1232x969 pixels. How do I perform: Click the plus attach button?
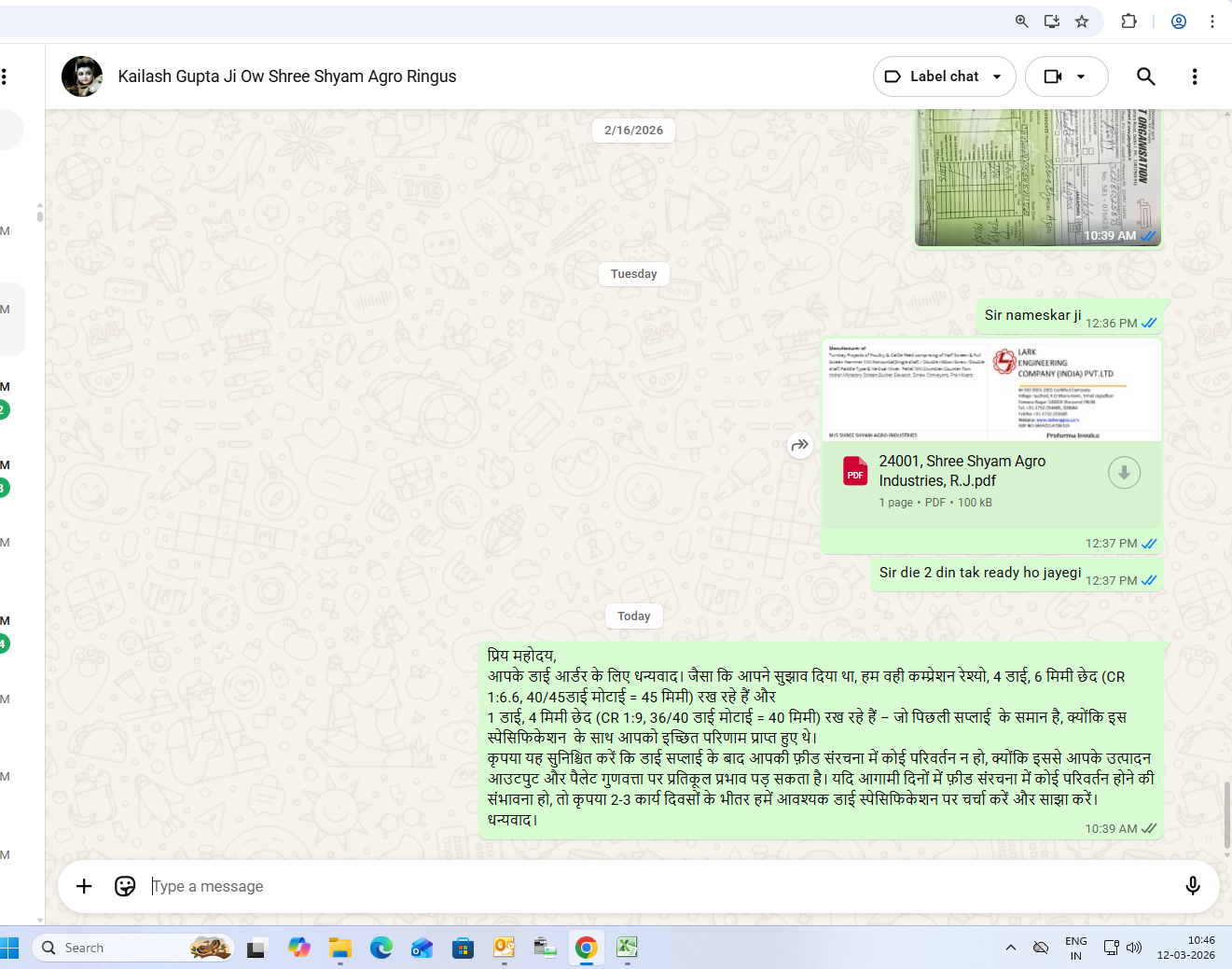click(84, 886)
